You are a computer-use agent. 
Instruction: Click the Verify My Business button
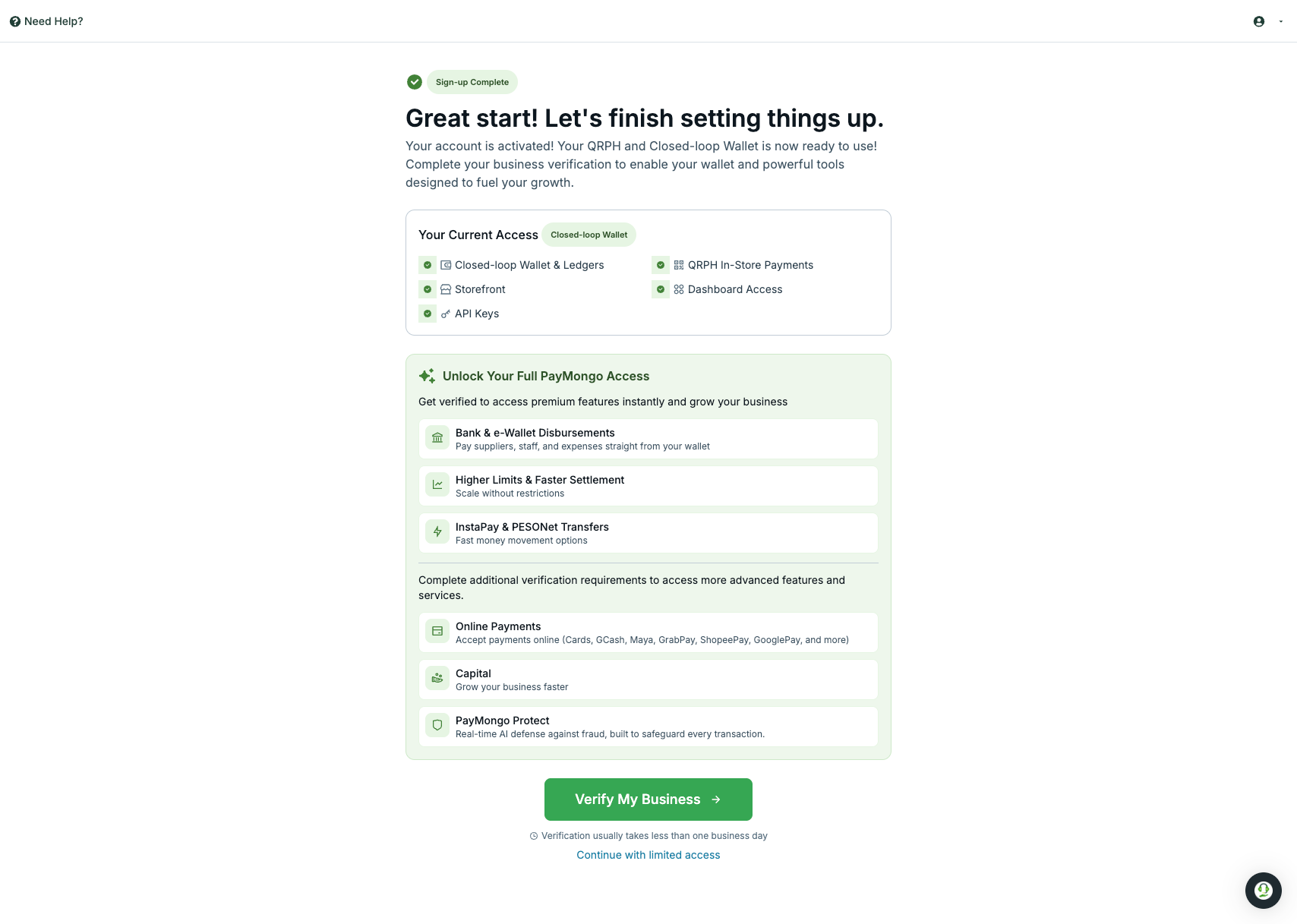648,799
